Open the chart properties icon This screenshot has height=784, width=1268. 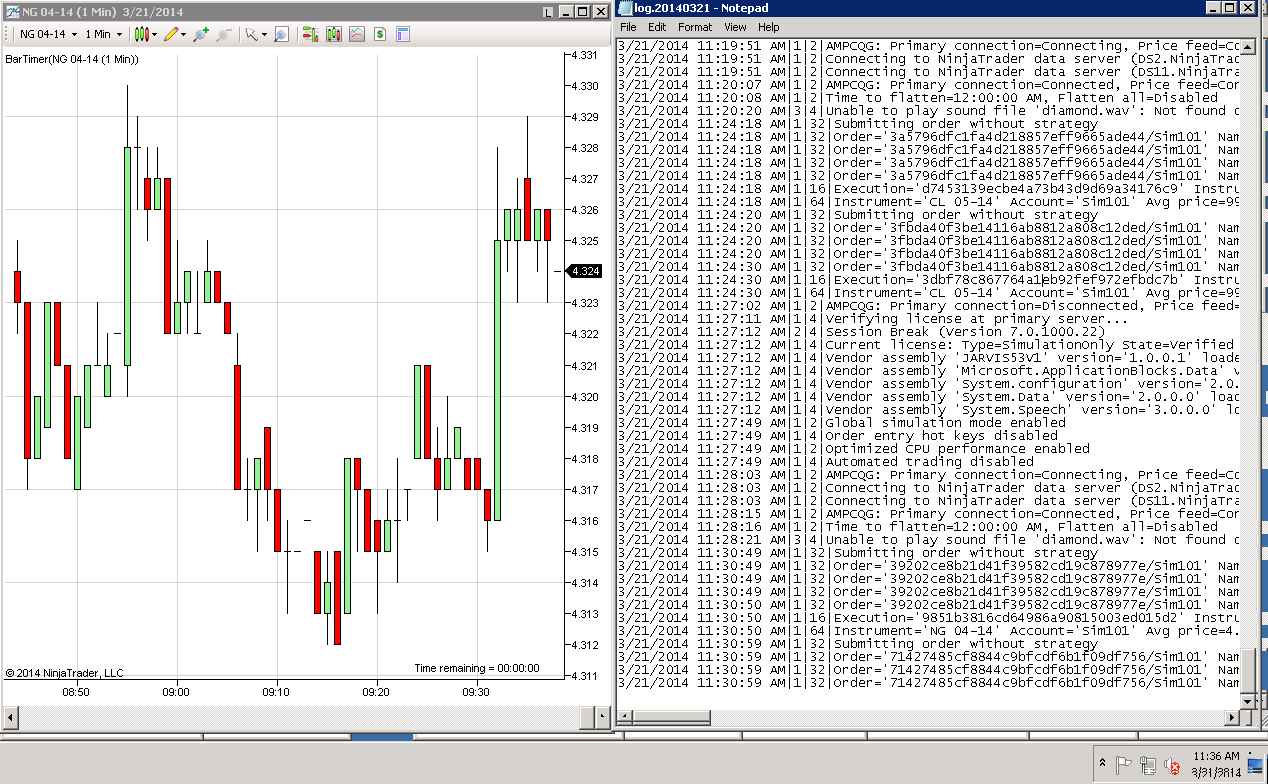point(403,34)
